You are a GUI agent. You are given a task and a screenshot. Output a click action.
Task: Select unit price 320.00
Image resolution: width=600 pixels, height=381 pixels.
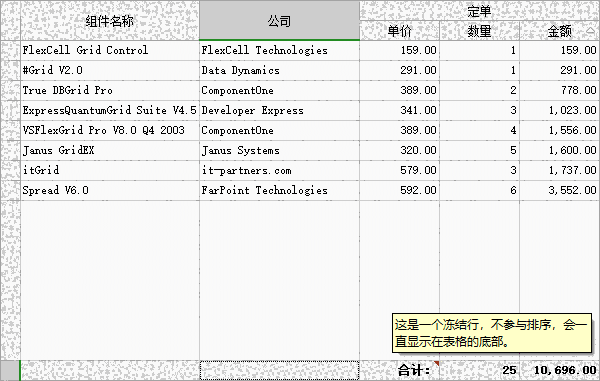click(399, 150)
